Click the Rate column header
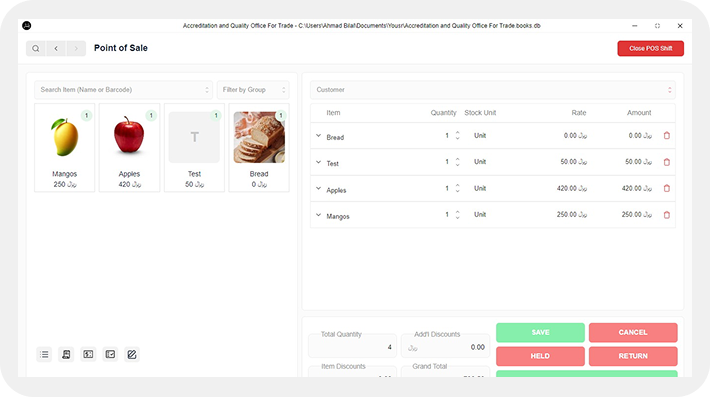The image size is (710, 397). pos(579,113)
